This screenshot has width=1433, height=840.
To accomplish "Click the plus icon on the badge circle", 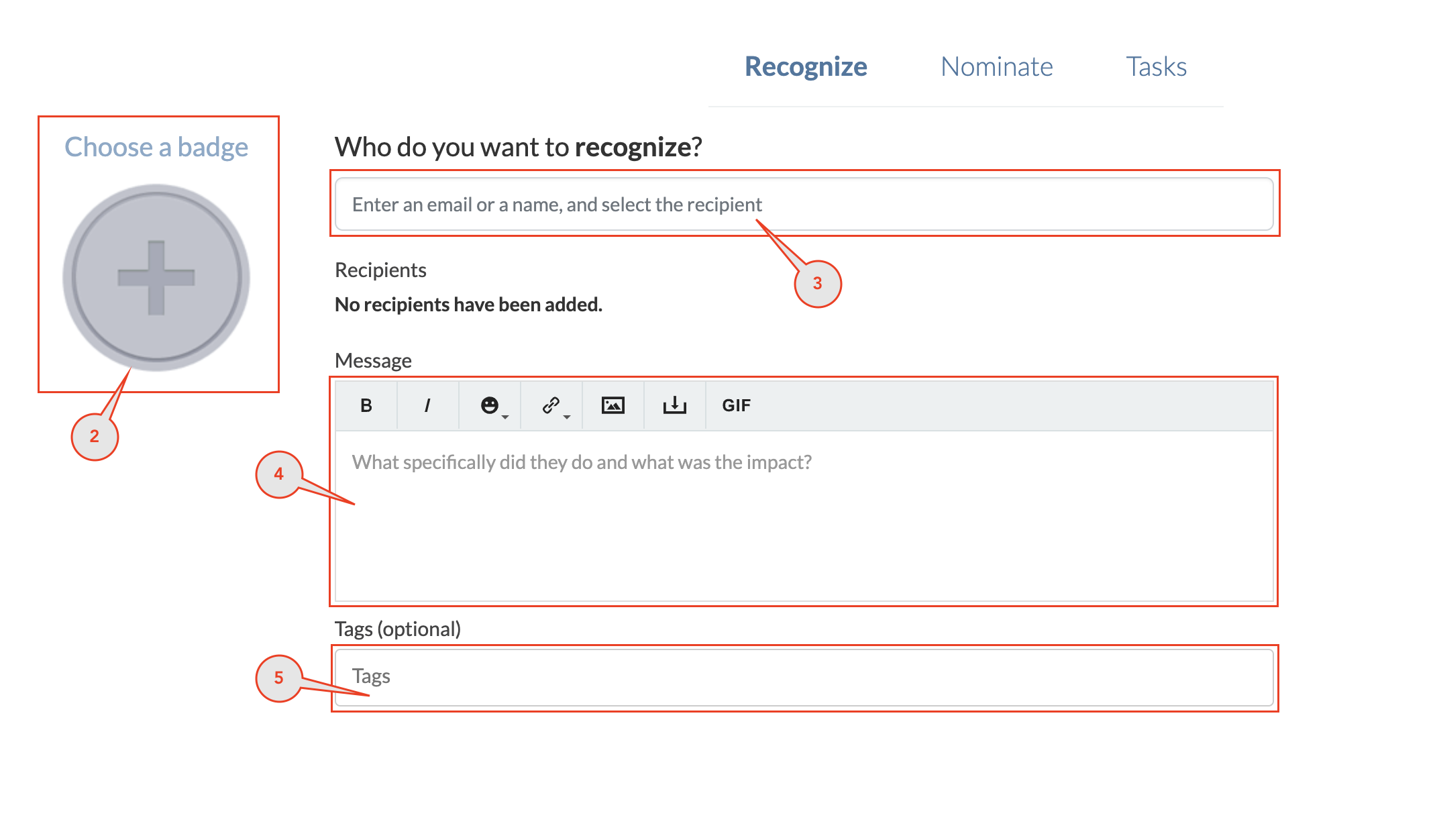I will tap(155, 278).
